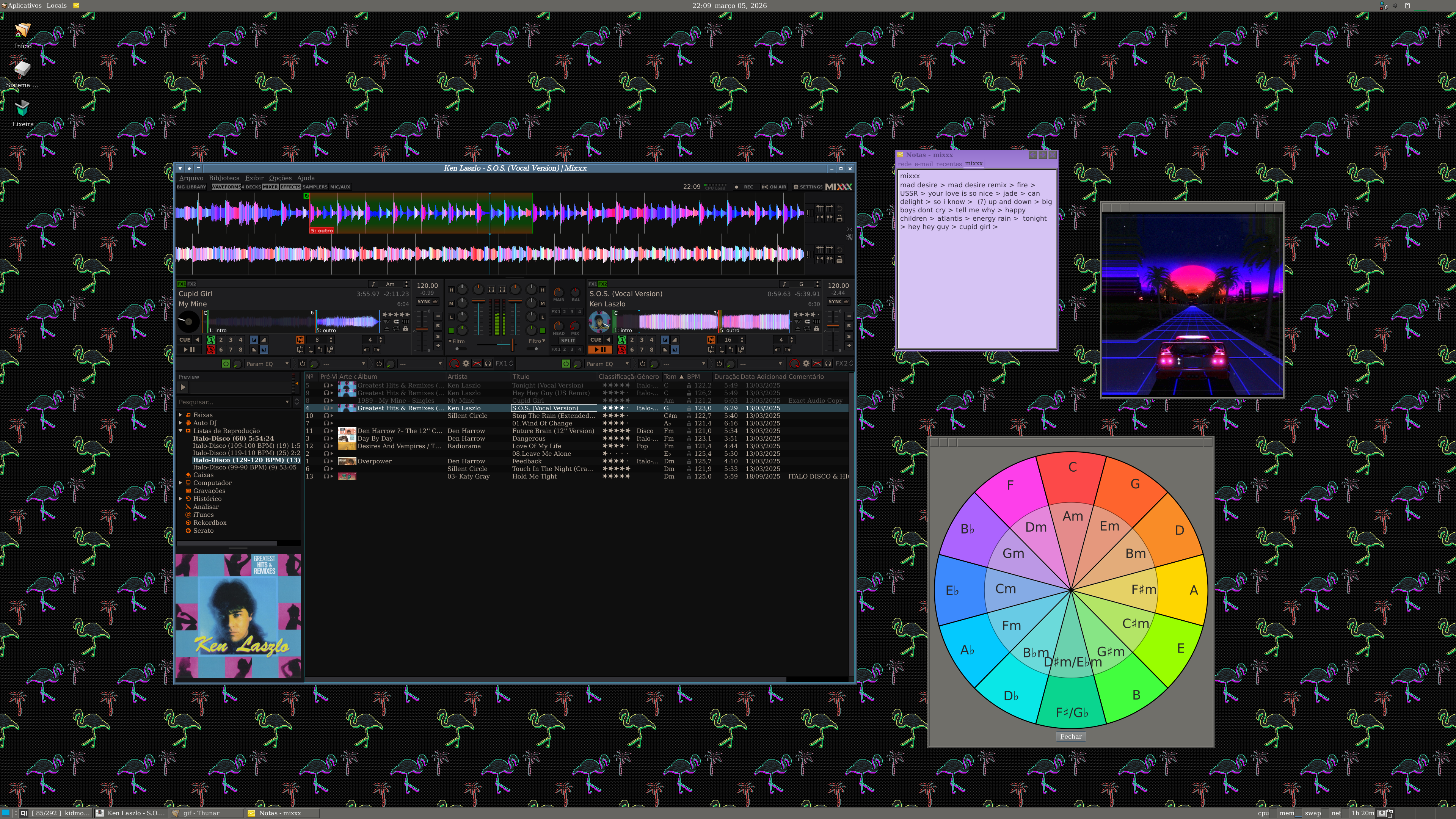Collapse the Listas de Reprodução tree
The height and width of the screenshot is (819, 1456).
[x=181, y=431]
